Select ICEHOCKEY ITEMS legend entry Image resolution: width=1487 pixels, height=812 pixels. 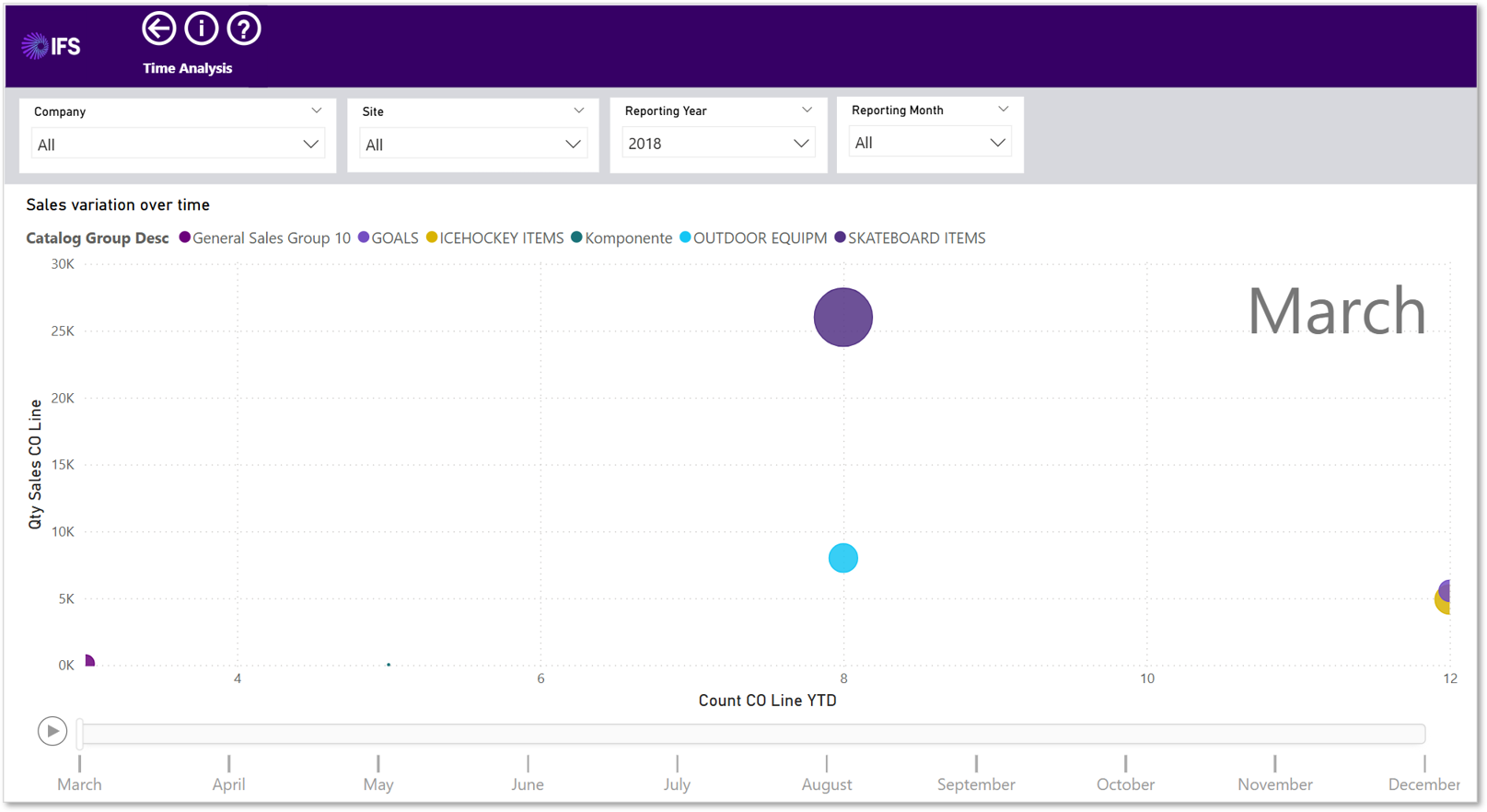pyautogui.click(x=494, y=238)
